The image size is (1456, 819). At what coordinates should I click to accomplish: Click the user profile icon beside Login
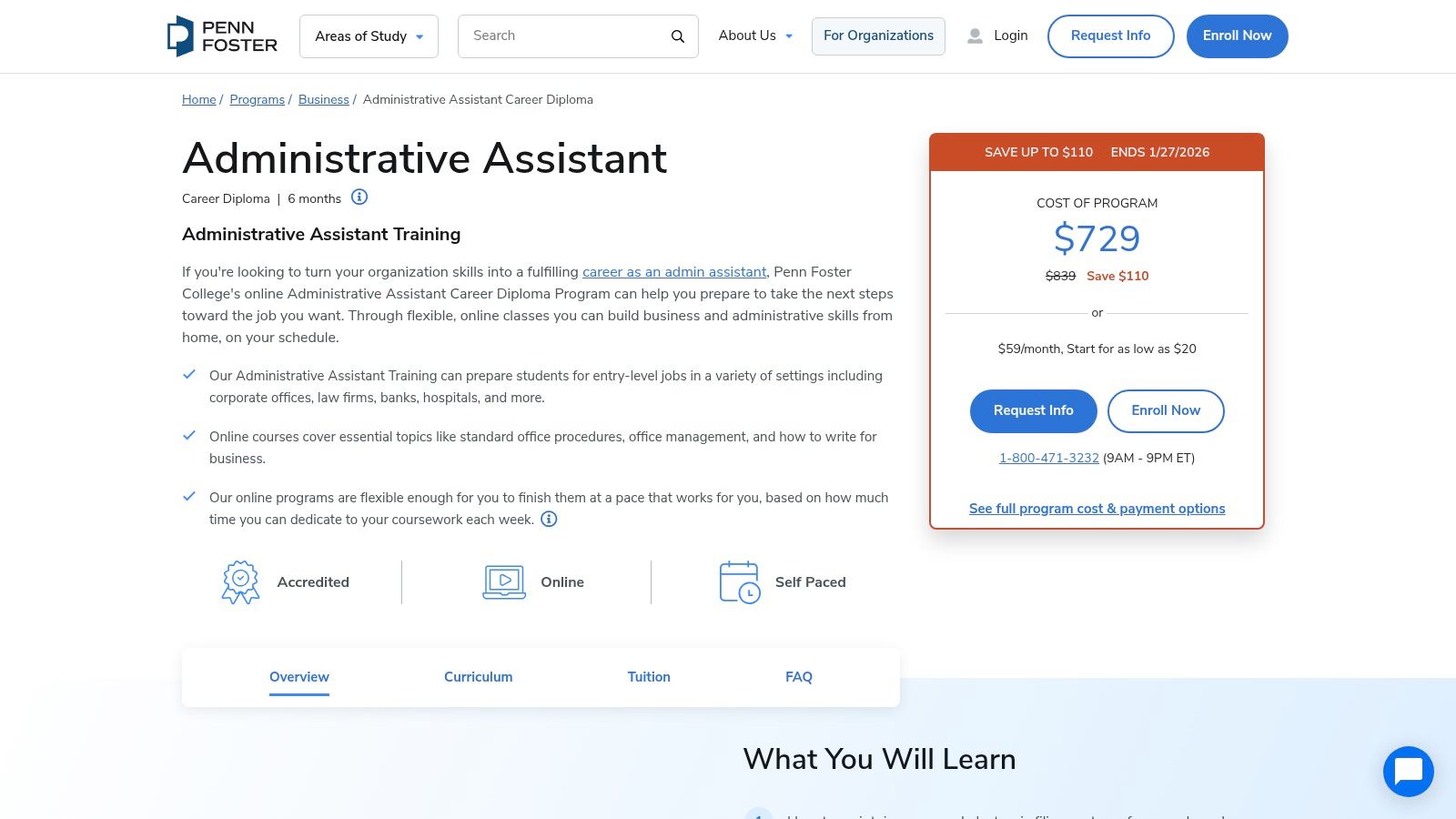click(x=975, y=36)
